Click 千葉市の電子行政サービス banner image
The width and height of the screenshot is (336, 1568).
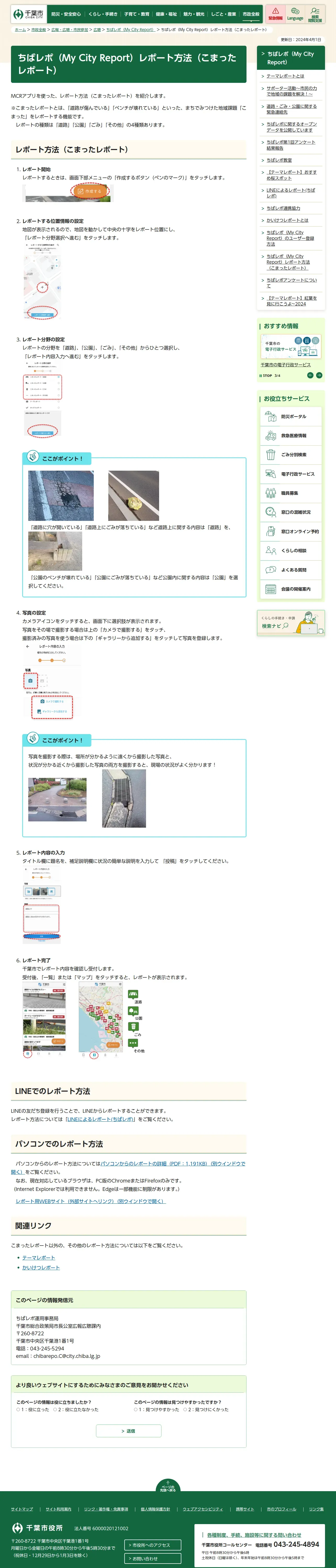pos(291,346)
